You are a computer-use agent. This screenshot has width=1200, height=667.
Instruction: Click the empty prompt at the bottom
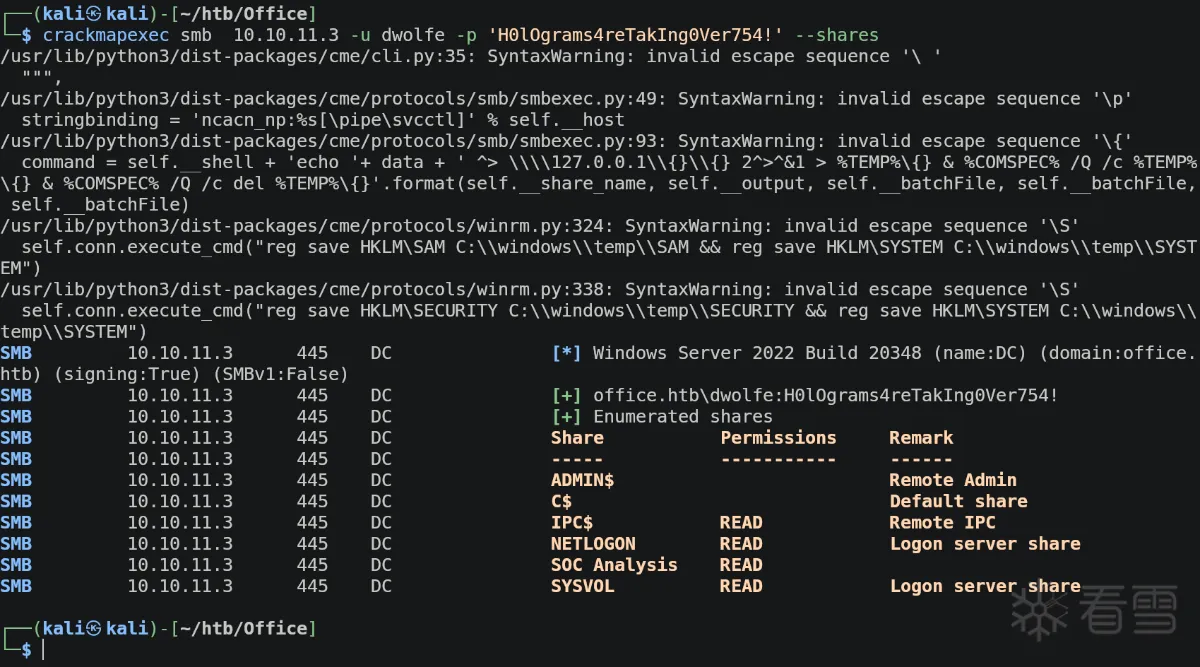click(43, 650)
